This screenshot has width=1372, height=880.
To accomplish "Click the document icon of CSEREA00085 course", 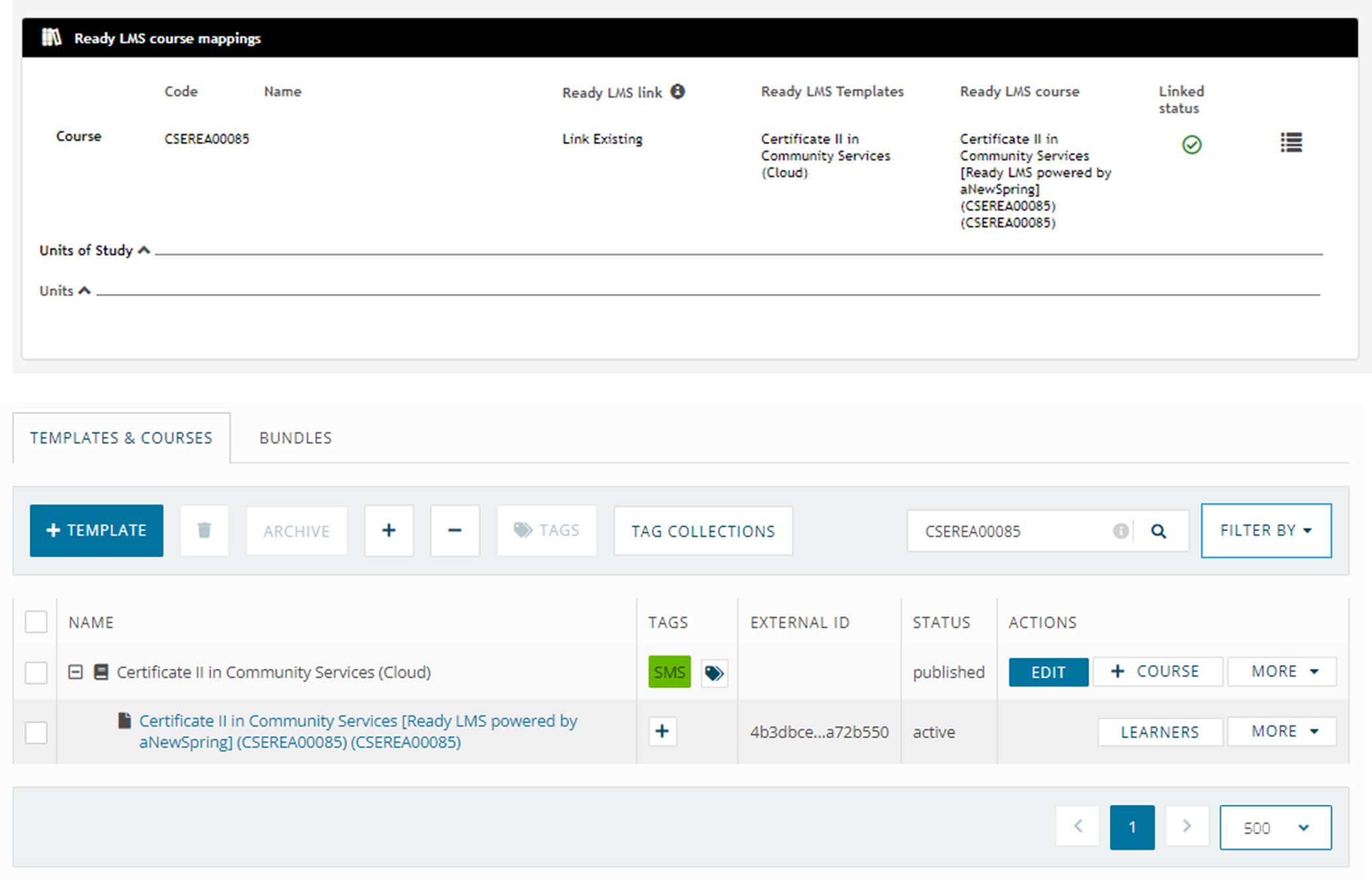I will click(x=124, y=721).
